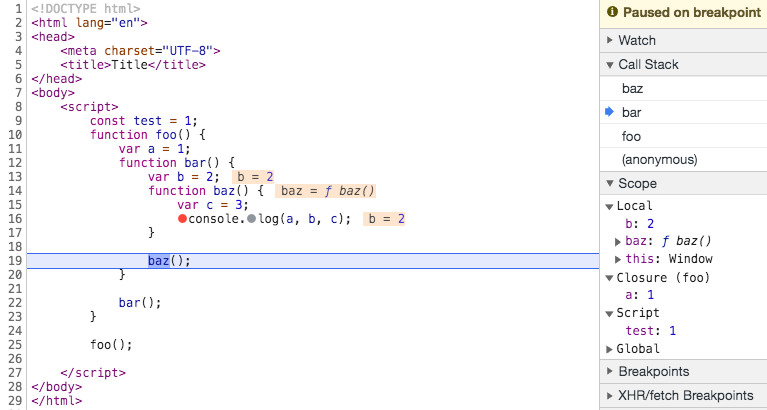Click the Paused on breakpoint banner
Image resolution: width=767 pixels, height=410 pixels.
tap(683, 14)
